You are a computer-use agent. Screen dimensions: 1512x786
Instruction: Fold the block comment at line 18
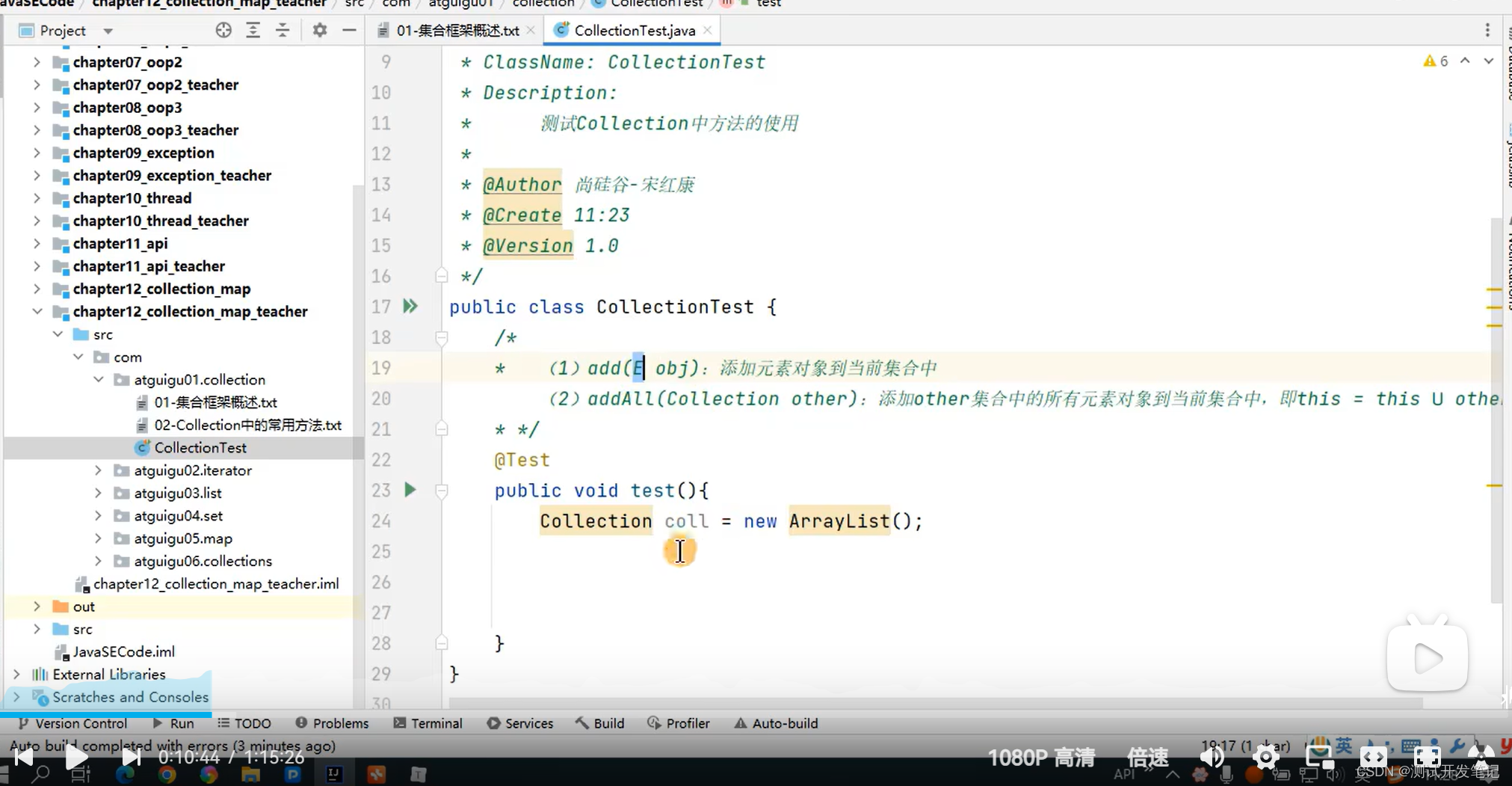point(442,338)
